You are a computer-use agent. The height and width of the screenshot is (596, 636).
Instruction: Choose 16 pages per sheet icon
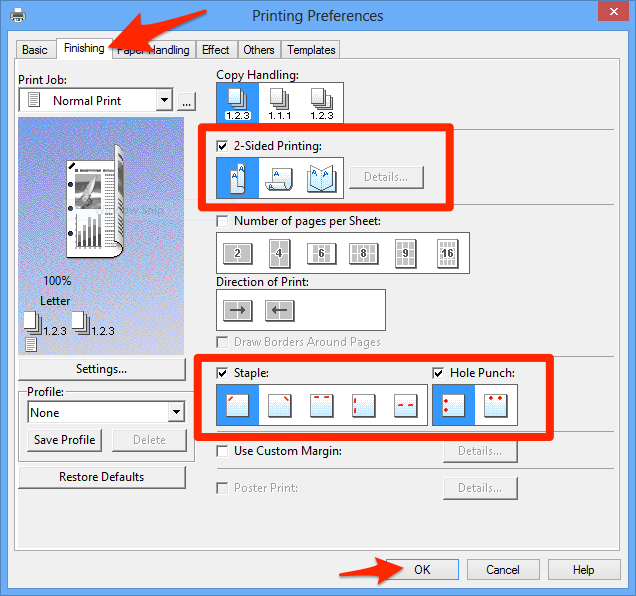click(447, 254)
